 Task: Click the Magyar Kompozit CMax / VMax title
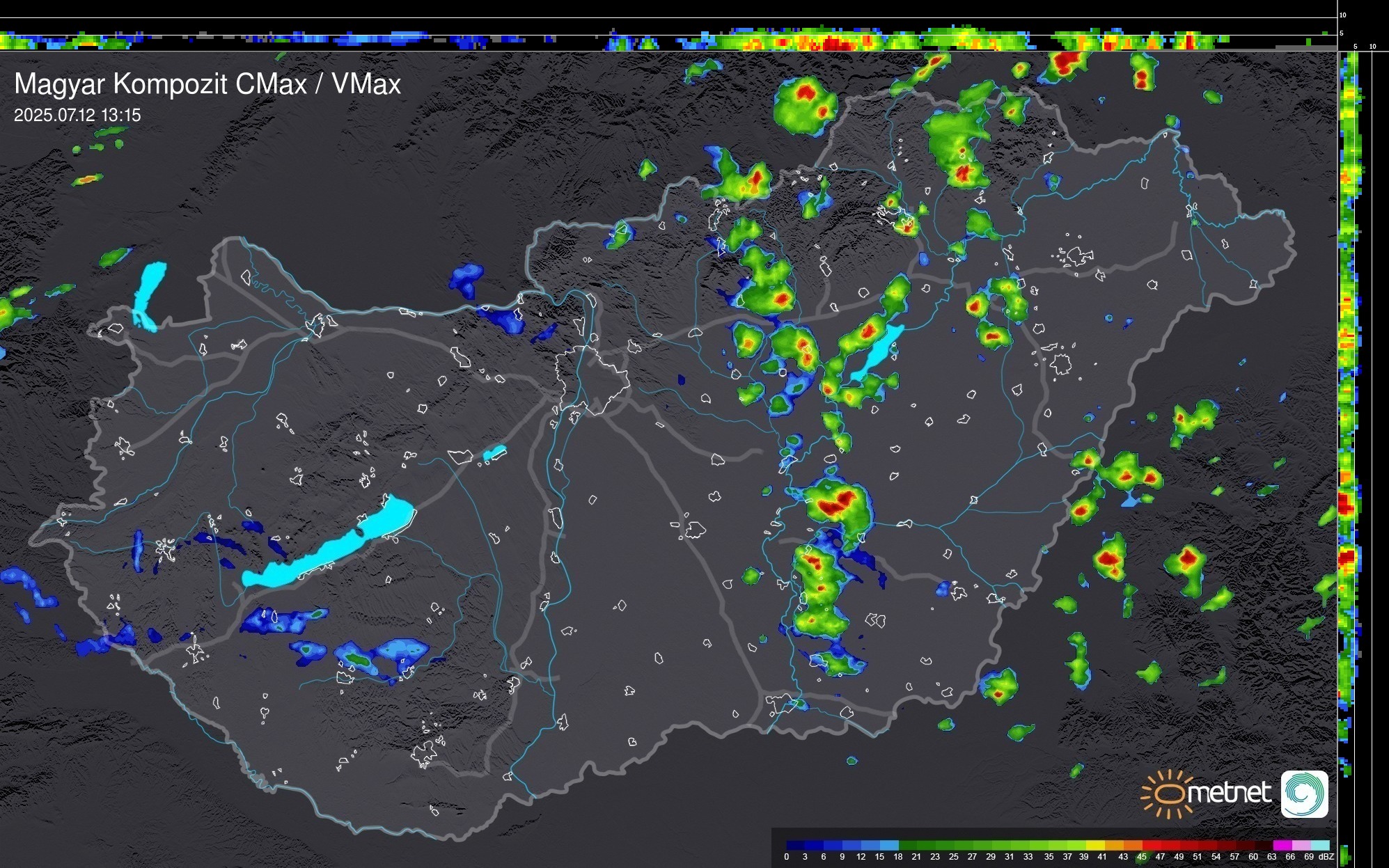[x=207, y=84]
